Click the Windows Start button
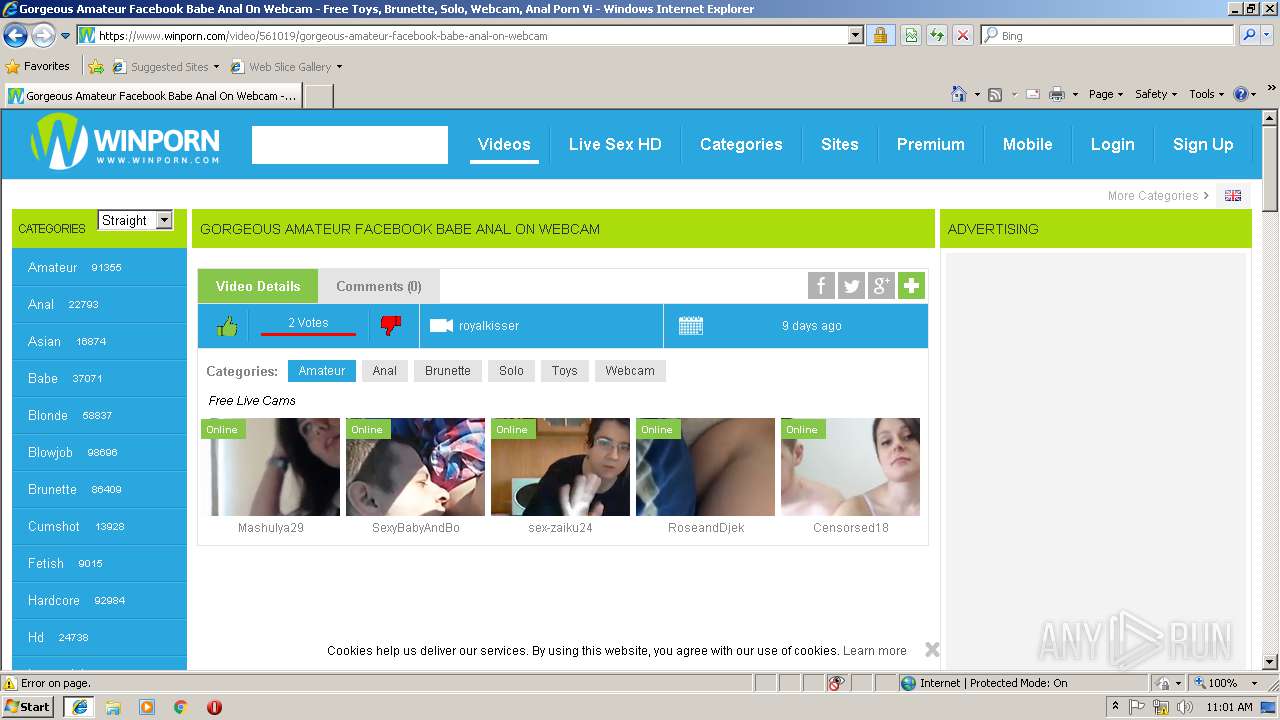This screenshot has width=1280, height=720. pos(28,706)
